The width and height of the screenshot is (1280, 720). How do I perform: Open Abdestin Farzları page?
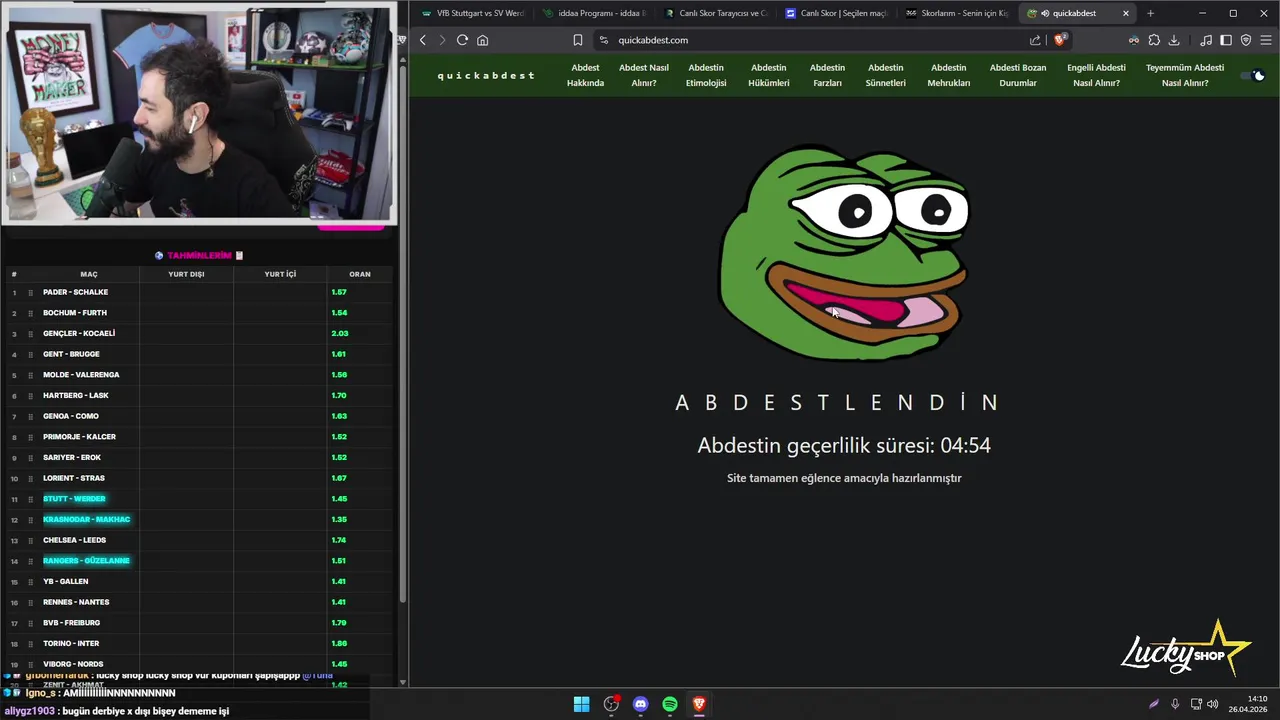827,75
